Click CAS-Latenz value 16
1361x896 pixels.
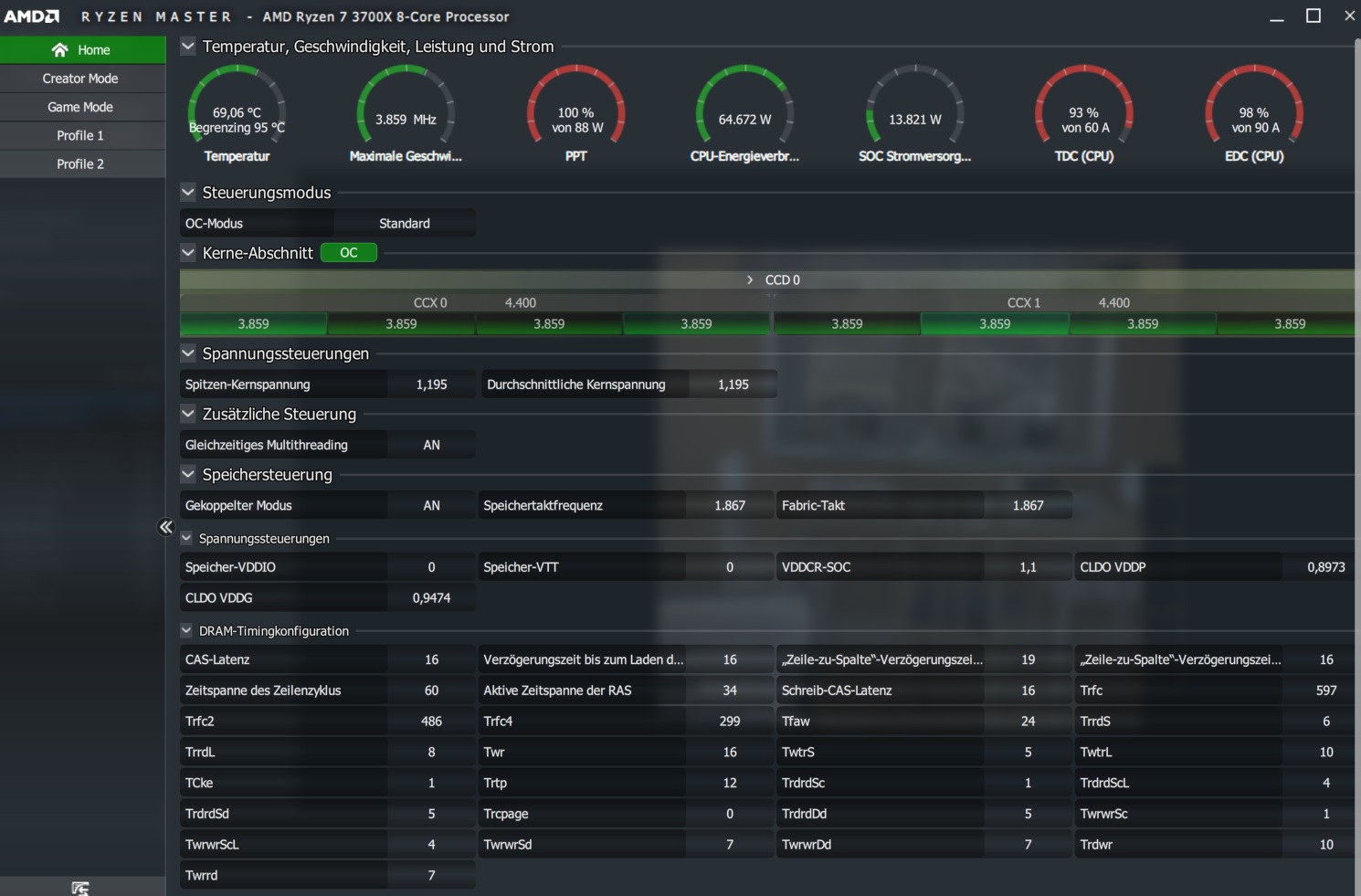pyautogui.click(x=431, y=659)
